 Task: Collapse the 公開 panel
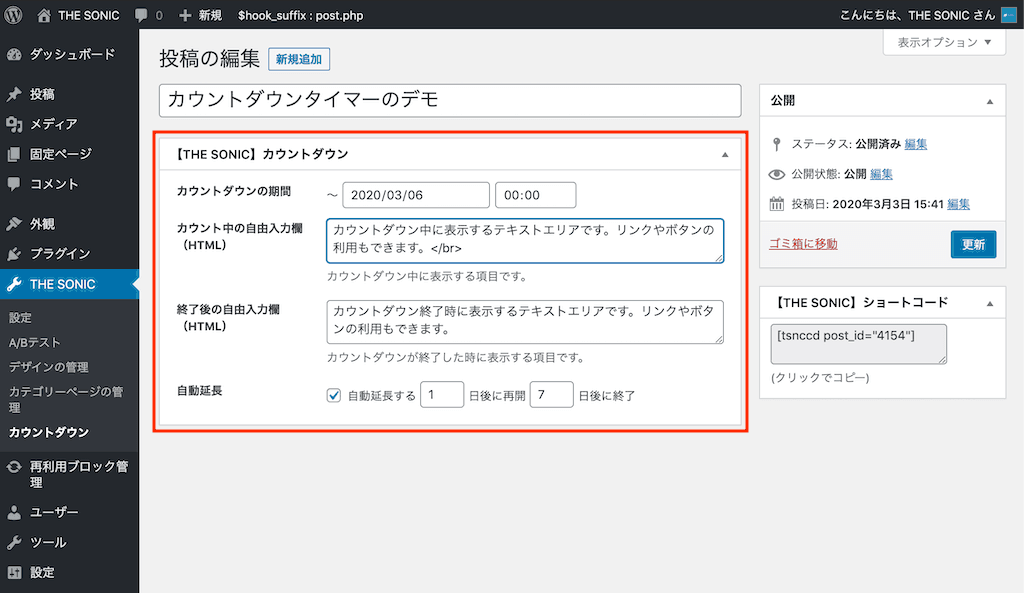(990, 101)
